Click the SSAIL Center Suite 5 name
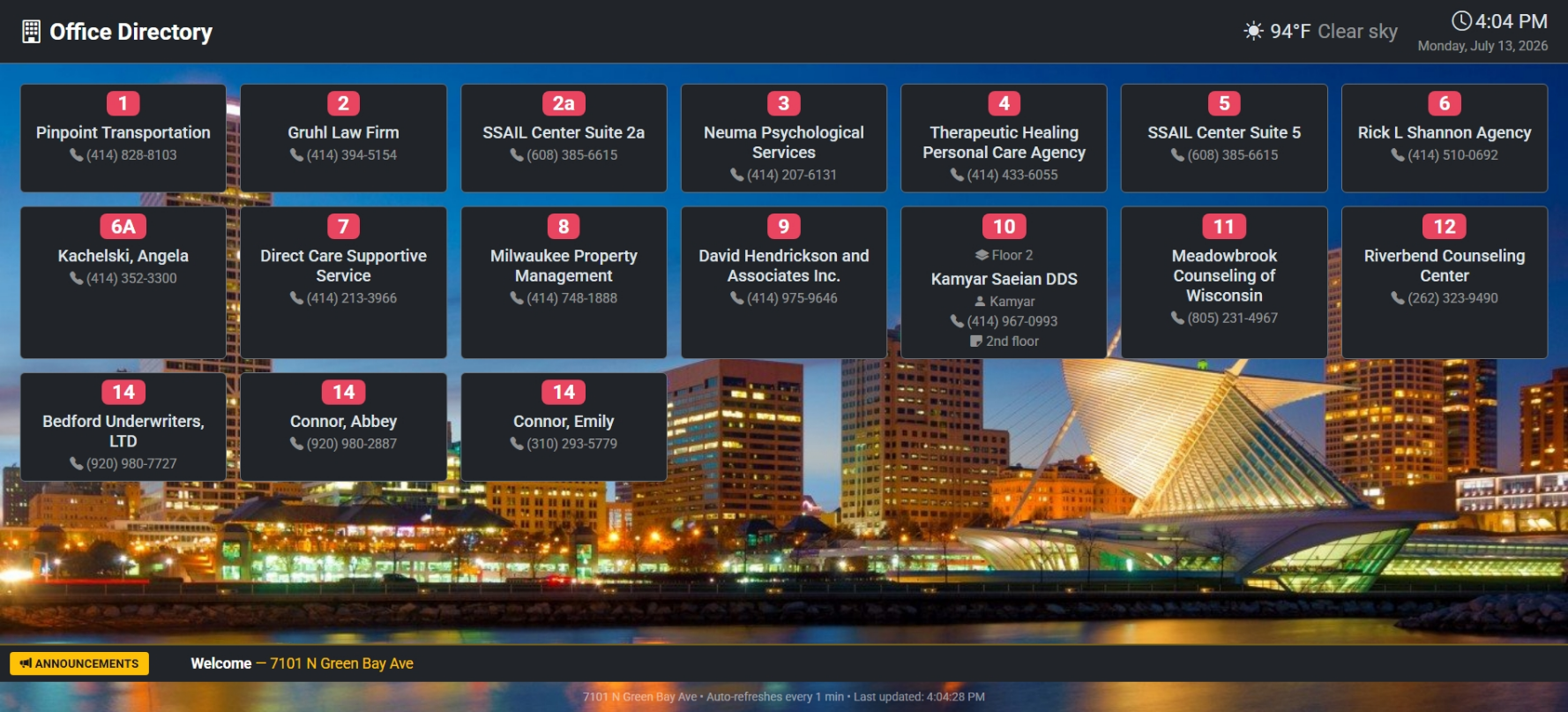The width and height of the screenshot is (1568, 712). click(x=1224, y=132)
